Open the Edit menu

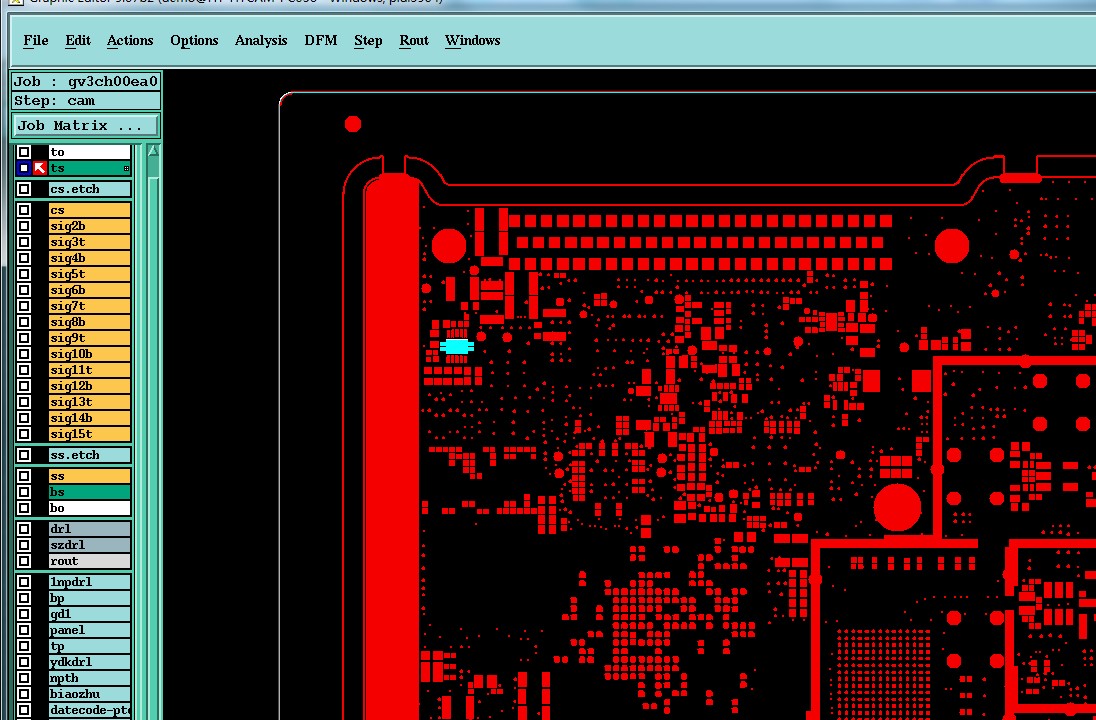(78, 41)
